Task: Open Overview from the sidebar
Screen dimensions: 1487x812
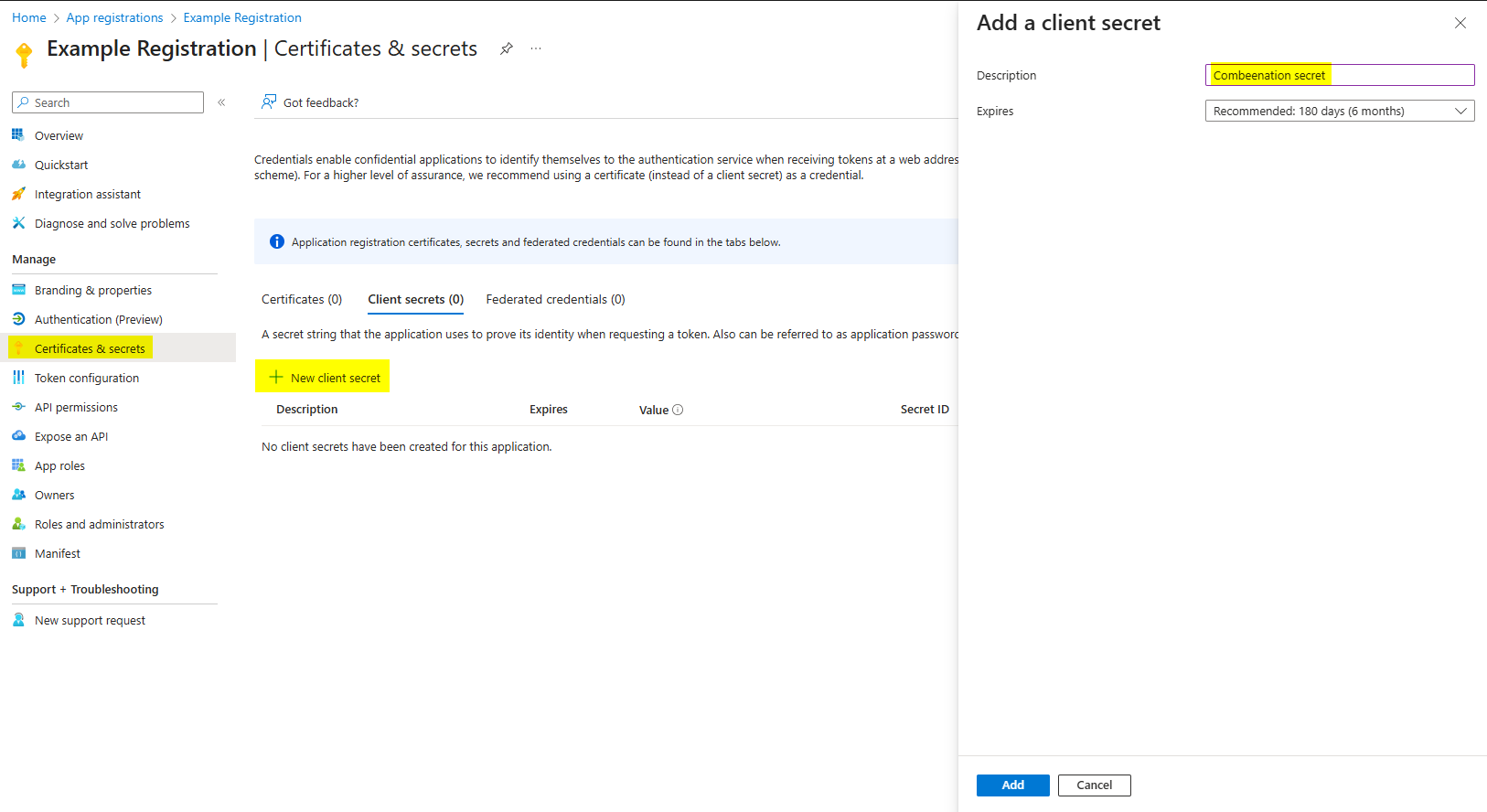Action: 59,135
